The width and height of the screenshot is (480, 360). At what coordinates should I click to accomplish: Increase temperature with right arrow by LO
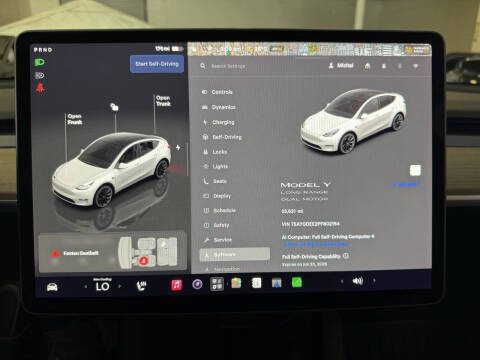120,286
